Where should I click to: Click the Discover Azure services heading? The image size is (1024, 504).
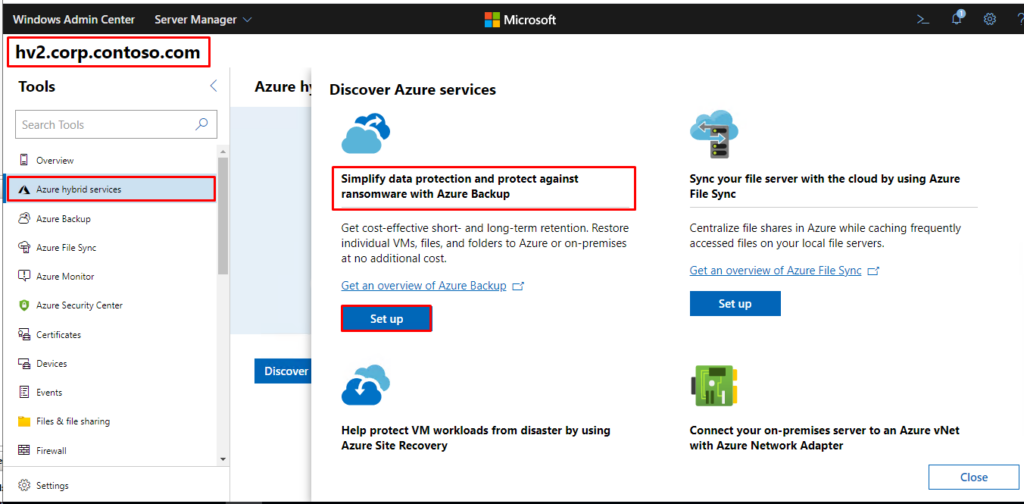(412, 89)
